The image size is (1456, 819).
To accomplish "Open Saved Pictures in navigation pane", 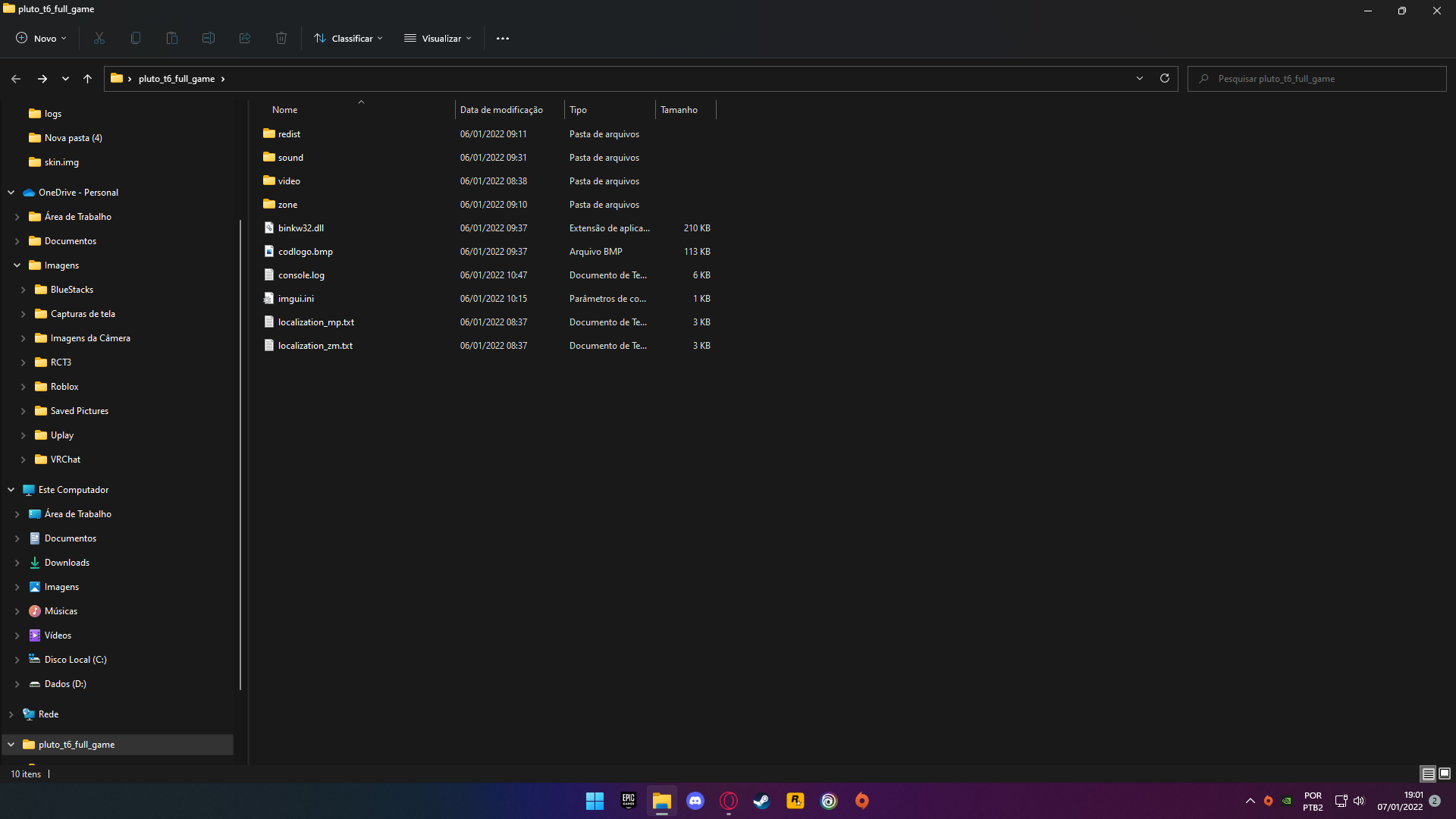I will pyautogui.click(x=79, y=411).
